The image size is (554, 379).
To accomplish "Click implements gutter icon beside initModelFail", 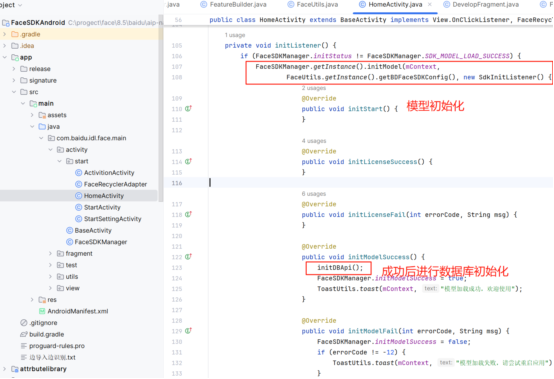I will [x=188, y=331].
